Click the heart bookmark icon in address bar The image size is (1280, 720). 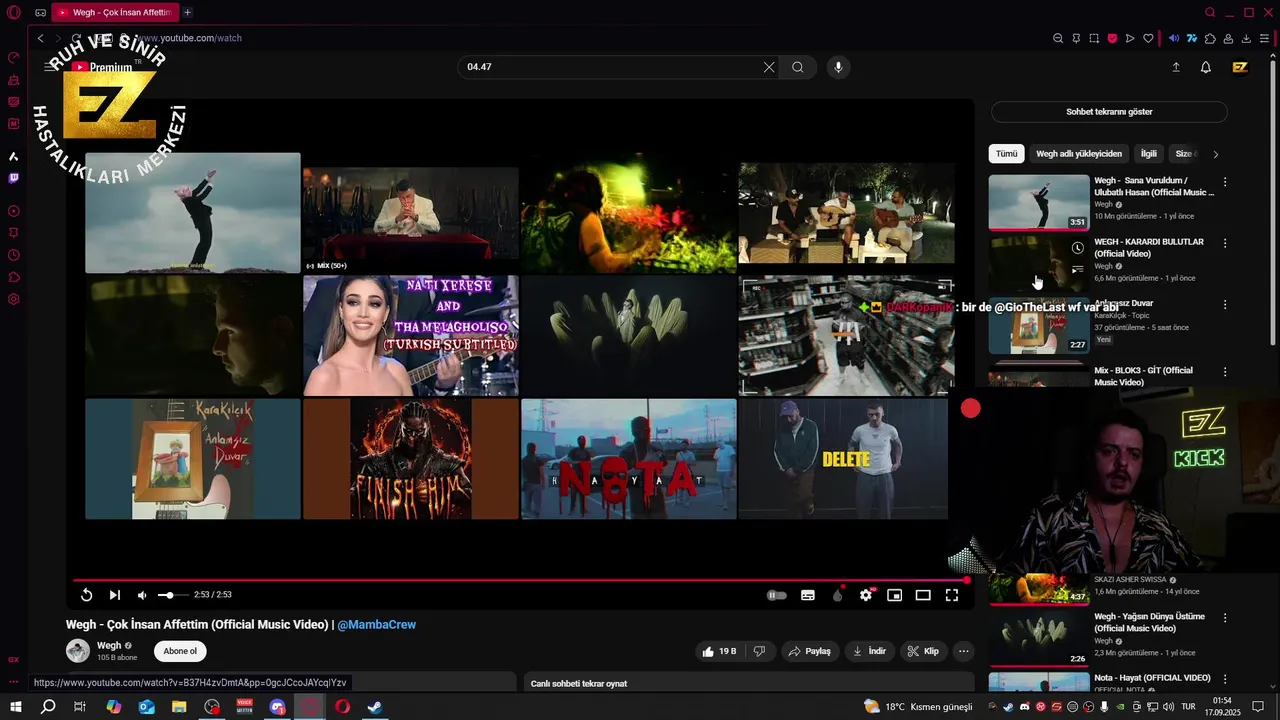(1148, 38)
